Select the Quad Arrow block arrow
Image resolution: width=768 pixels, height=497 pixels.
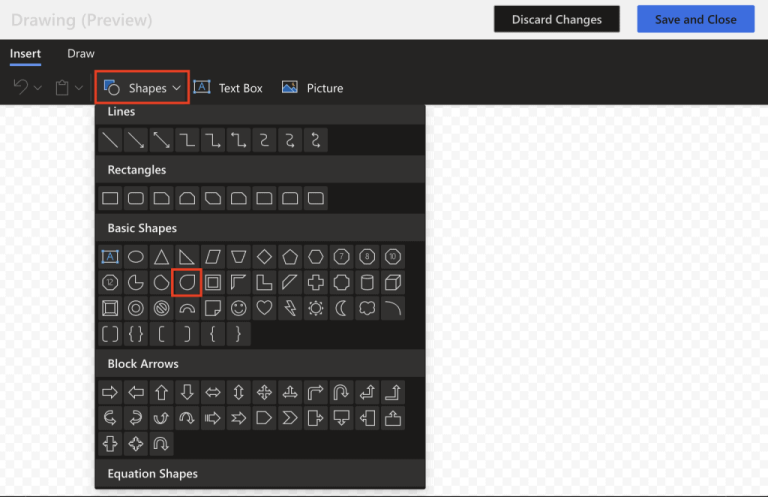coord(264,392)
